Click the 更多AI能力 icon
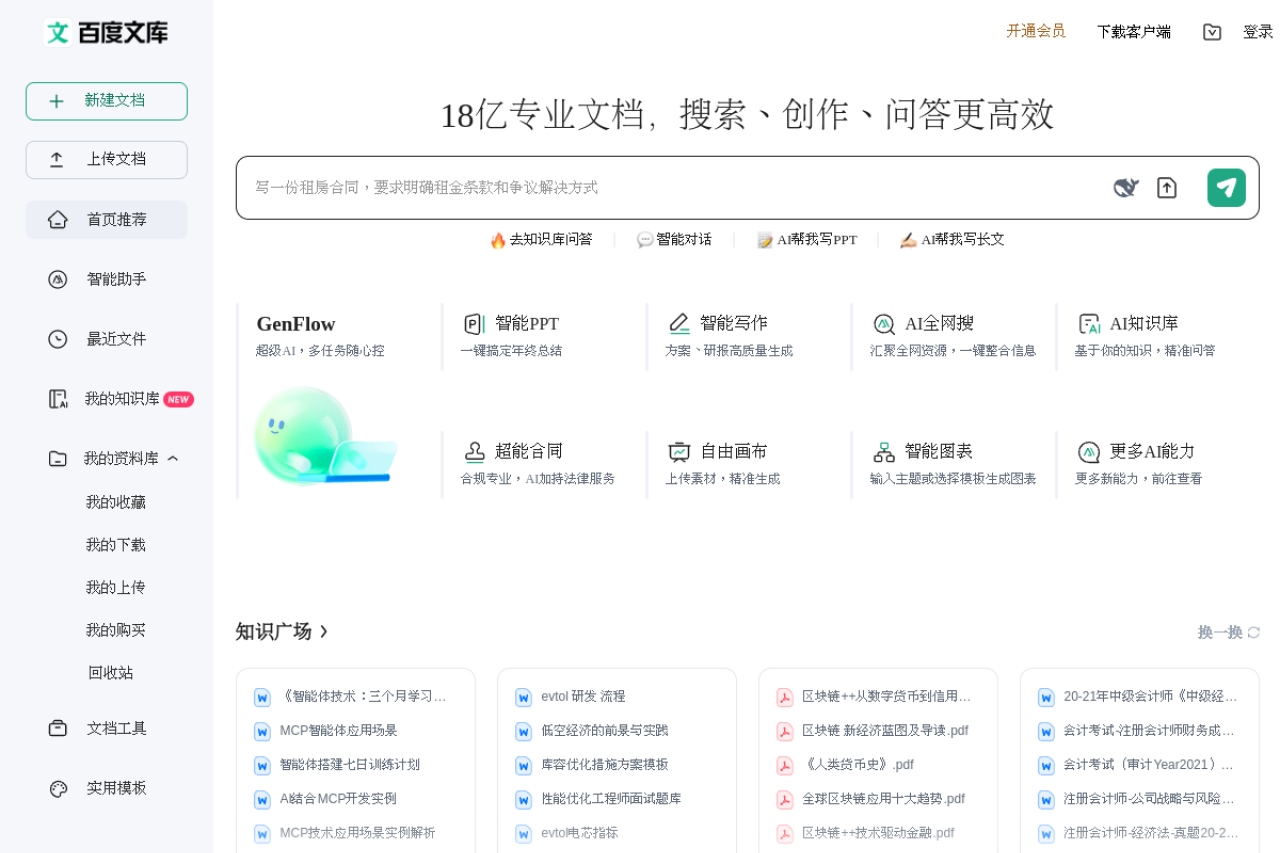 (x=1089, y=452)
